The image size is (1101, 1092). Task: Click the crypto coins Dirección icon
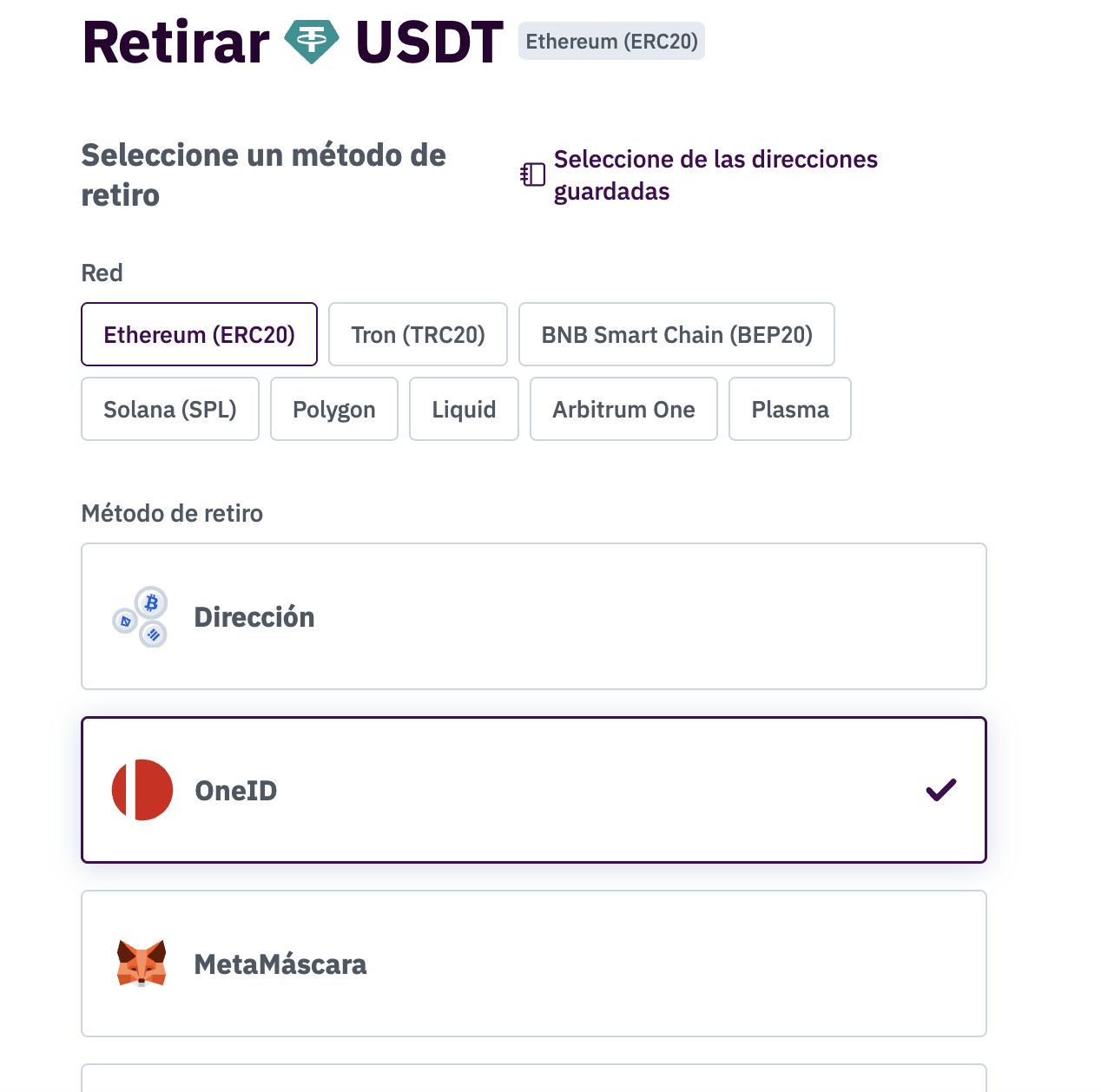141,616
